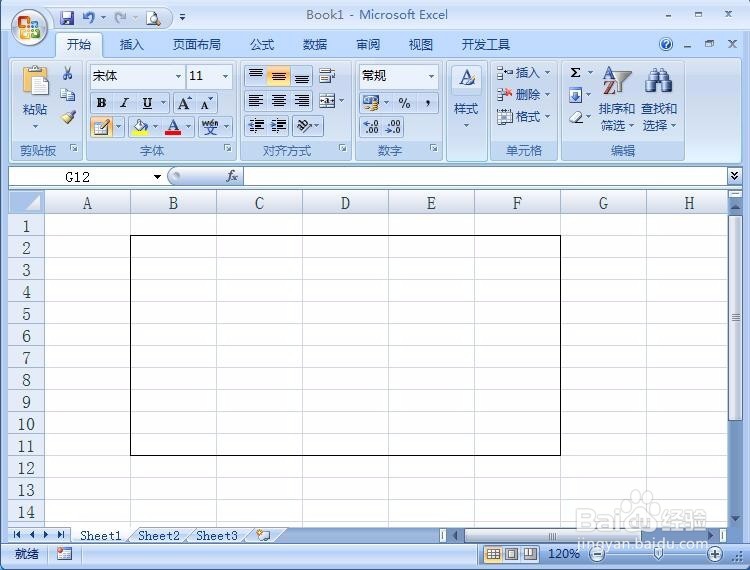750x570 pixels.
Task: Open the 字体 dialog launcher
Action: [x=228, y=148]
